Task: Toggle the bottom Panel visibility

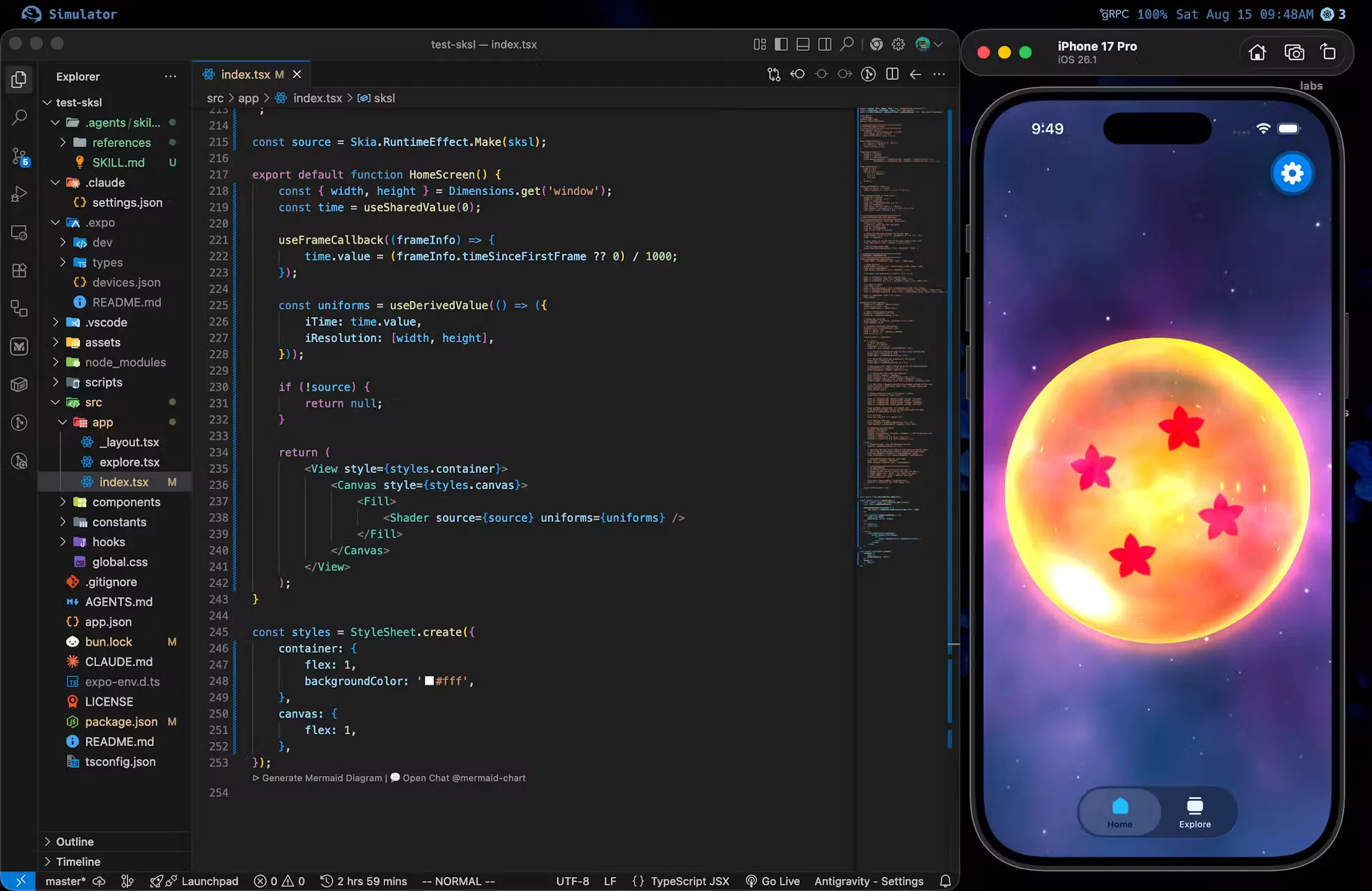Action: 803,44
